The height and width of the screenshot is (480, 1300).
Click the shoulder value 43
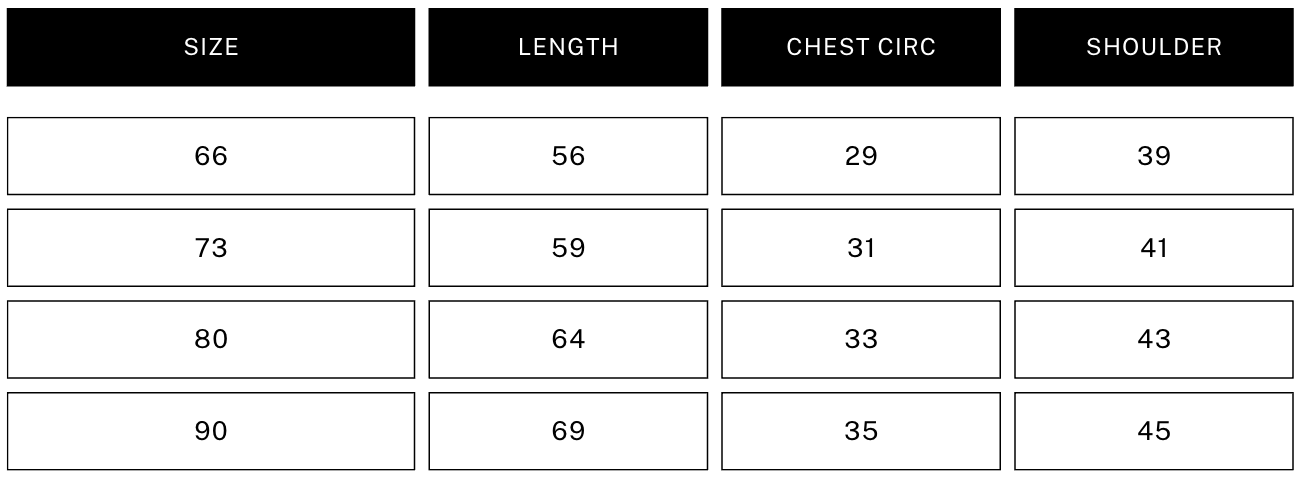(x=1154, y=340)
